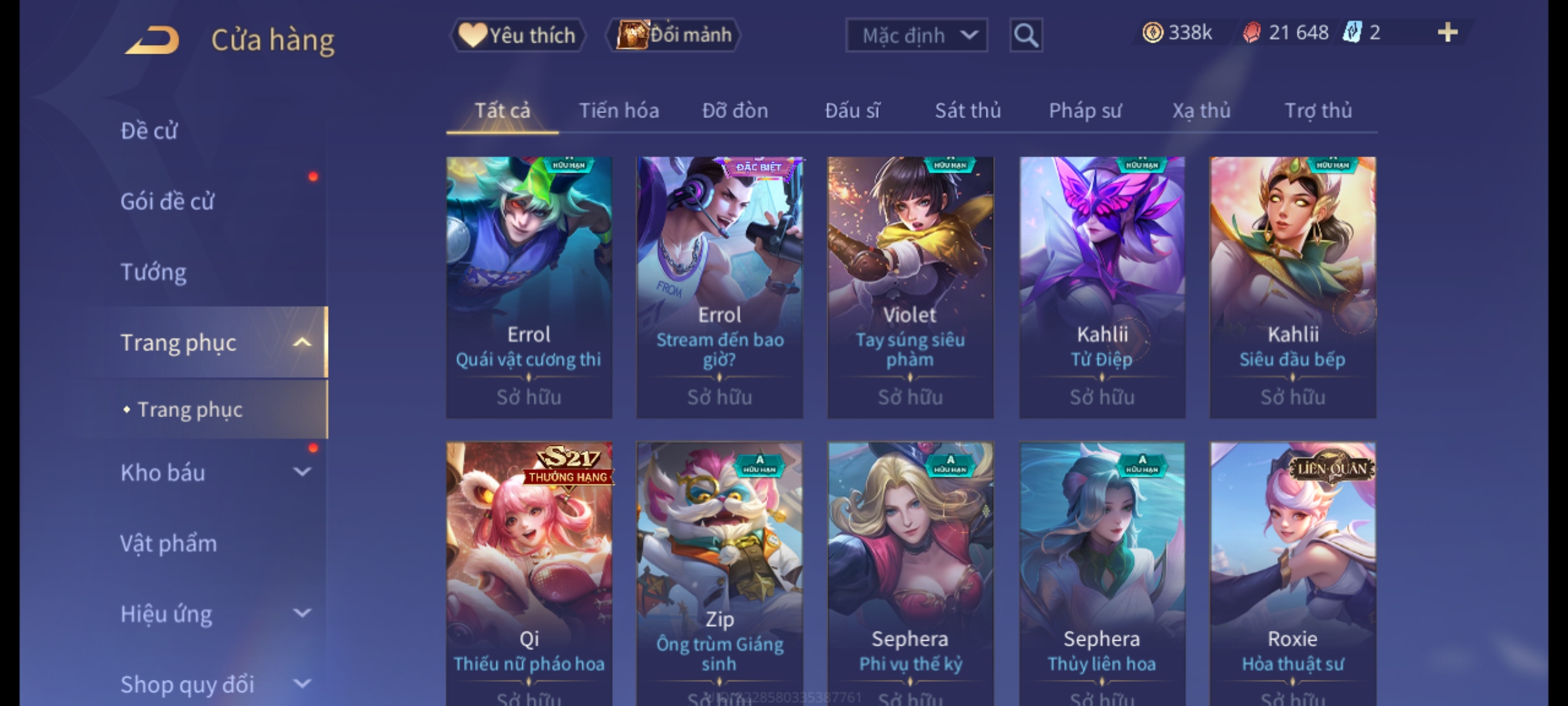The width and height of the screenshot is (1568, 706).
Task: Select Kahlii Tử Điệp skin card
Action: tap(1102, 288)
